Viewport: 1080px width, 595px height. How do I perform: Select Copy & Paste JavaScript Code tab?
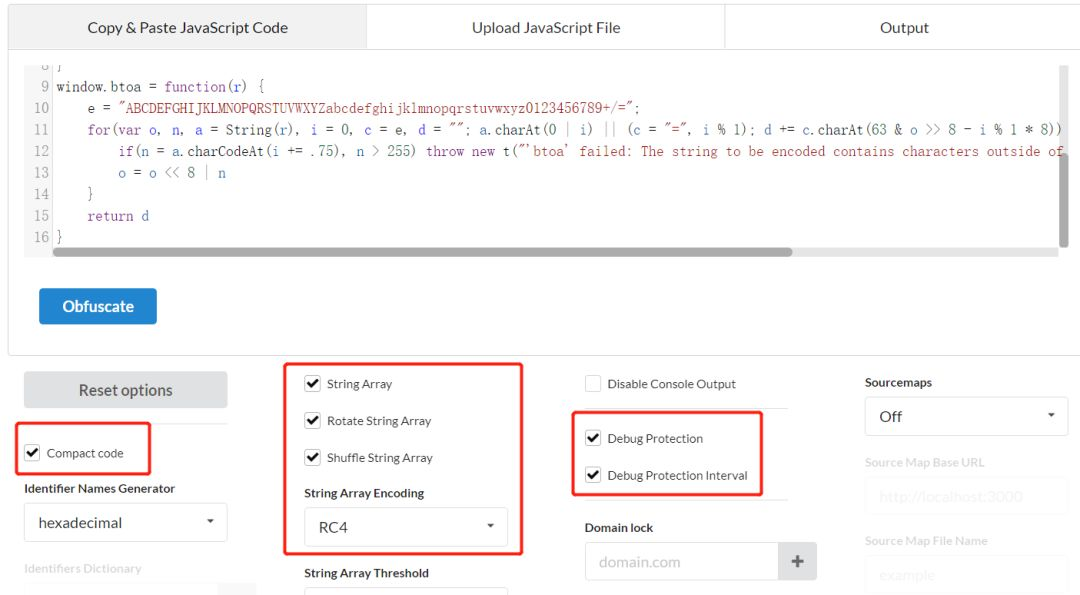pyautogui.click(x=187, y=28)
